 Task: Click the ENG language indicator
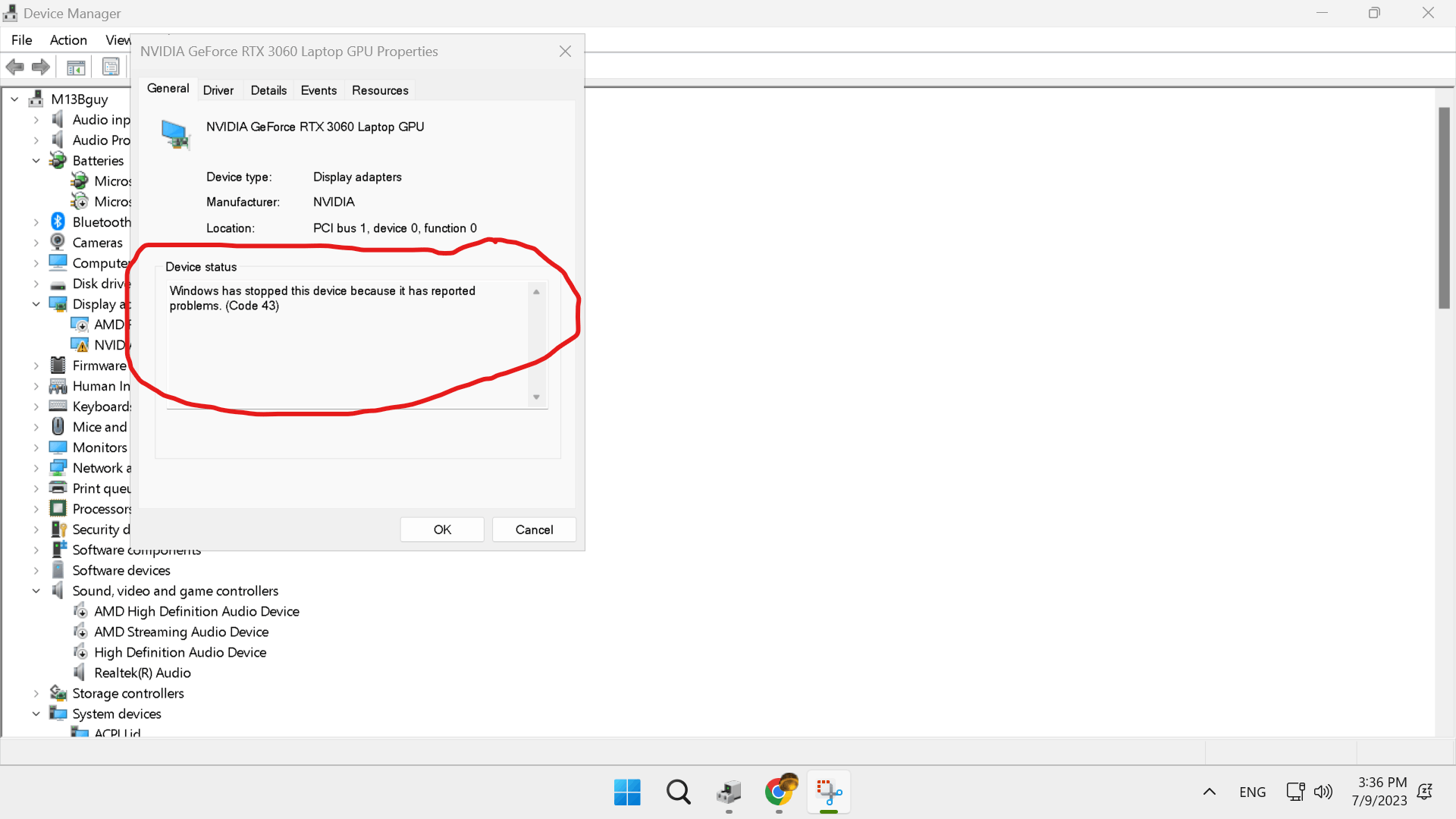pos(1253,792)
